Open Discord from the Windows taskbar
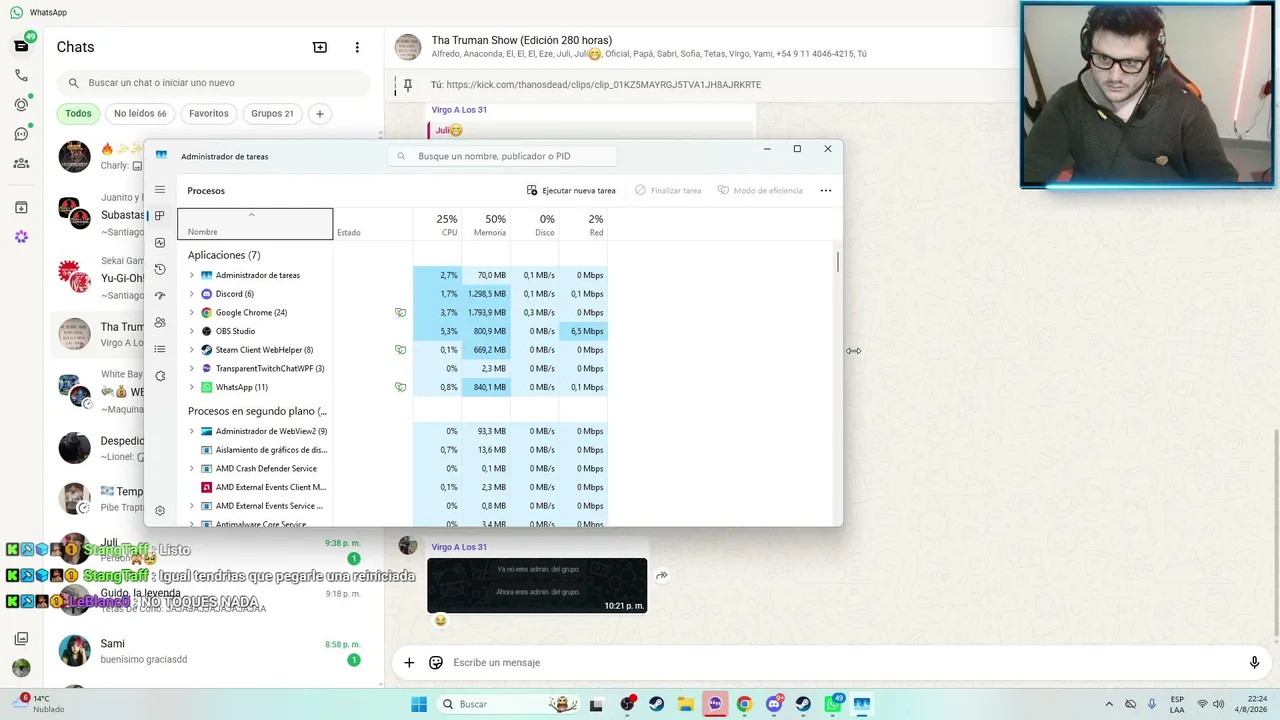 click(774, 704)
